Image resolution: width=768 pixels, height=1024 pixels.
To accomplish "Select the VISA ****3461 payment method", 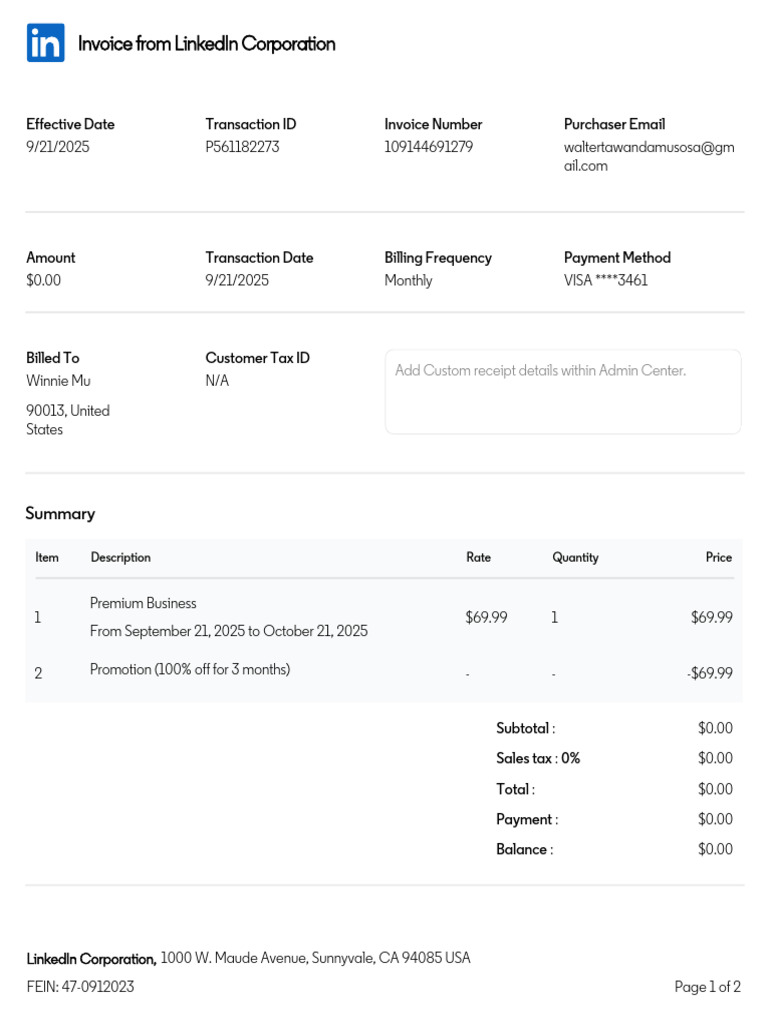I will tap(605, 280).
